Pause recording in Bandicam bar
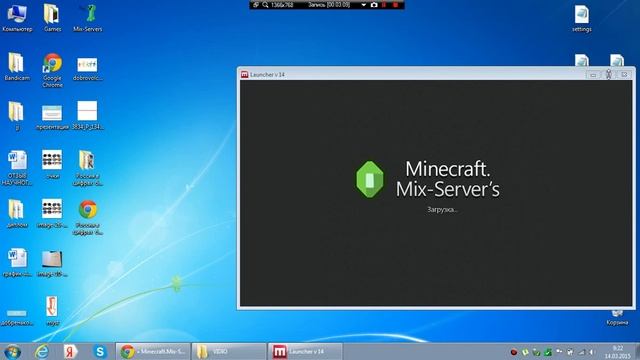Image resolution: width=640 pixels, height=360 pixels. (x=384, y=5)
